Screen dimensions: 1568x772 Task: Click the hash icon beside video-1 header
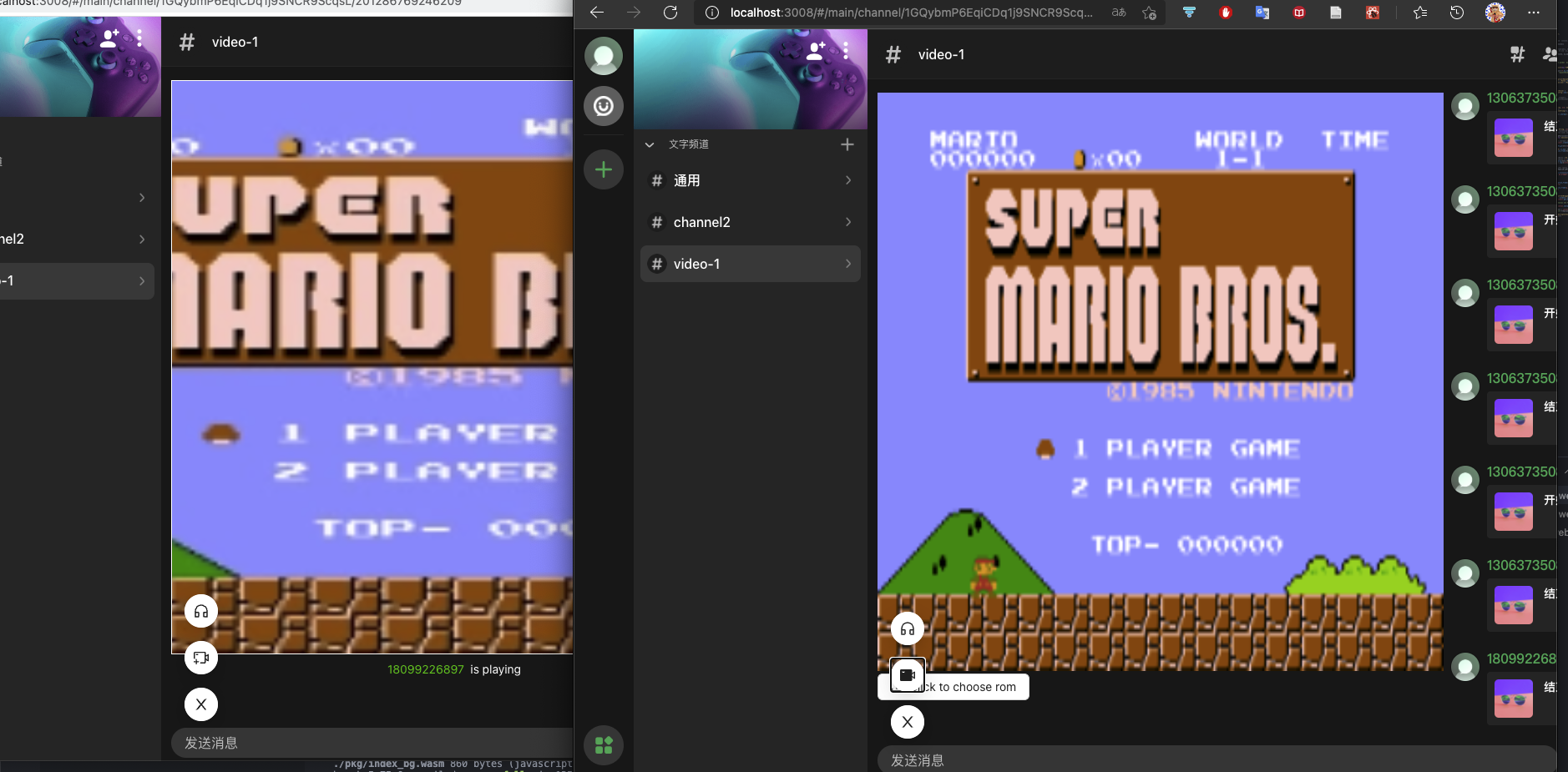[x=893, y=55]
